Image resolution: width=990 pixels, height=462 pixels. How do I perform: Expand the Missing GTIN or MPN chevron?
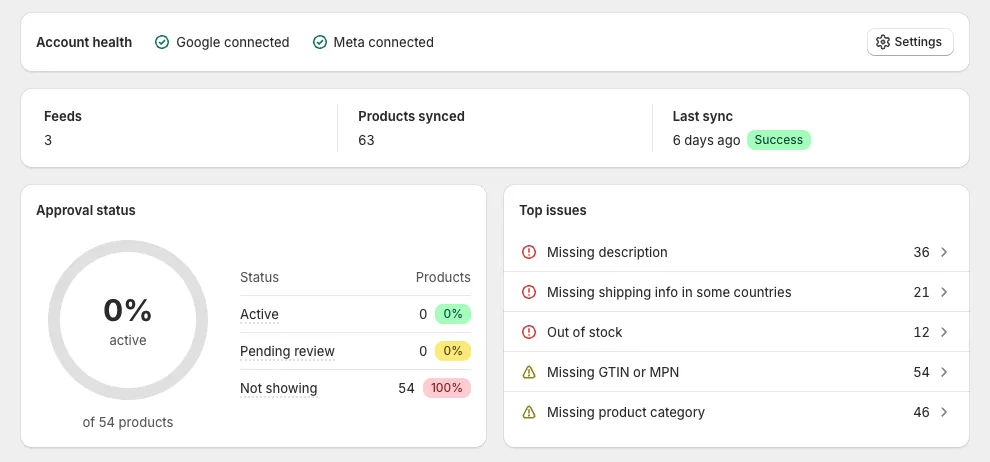click(945, 372)
